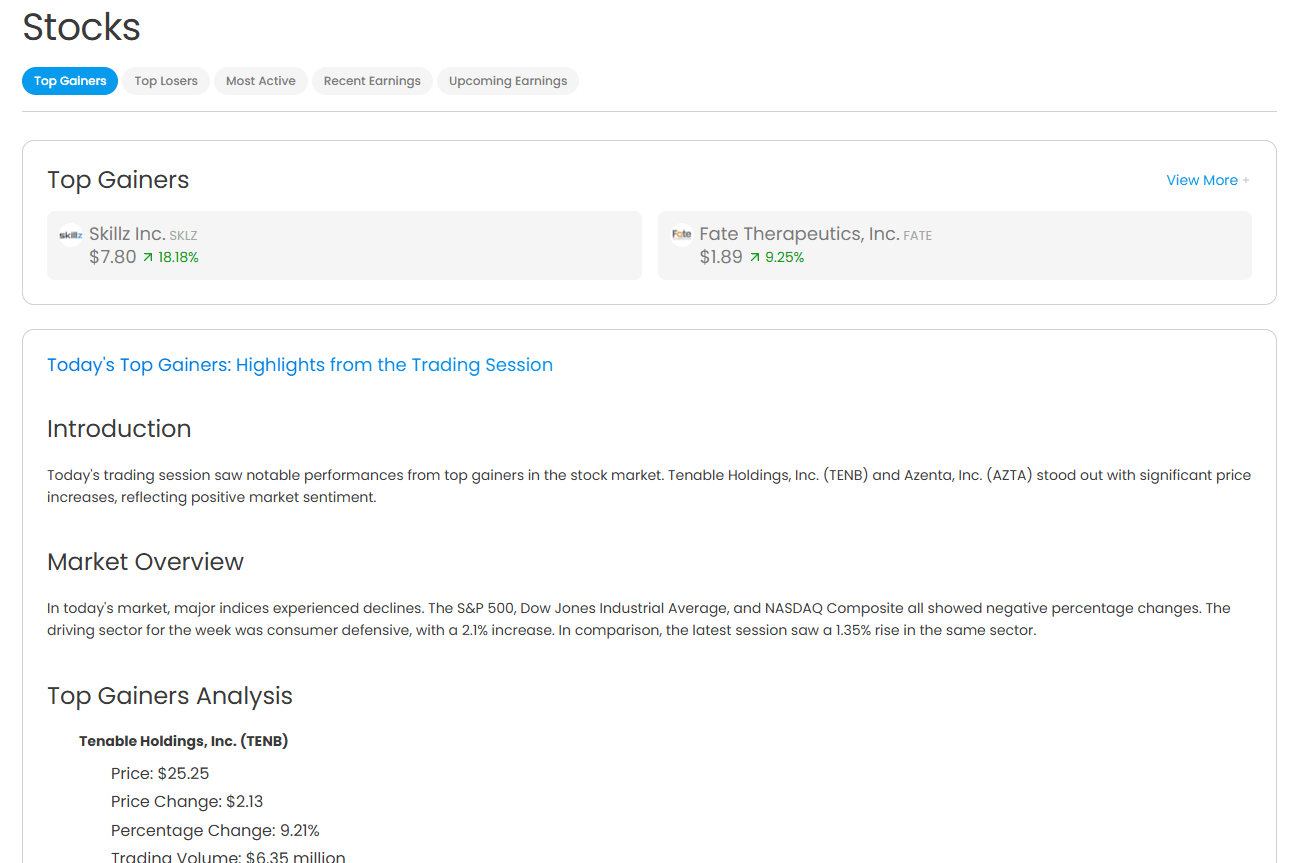
Task: Click Tenable Holdings, Inc. (TENB) subheading
Action: coord(184,741)
